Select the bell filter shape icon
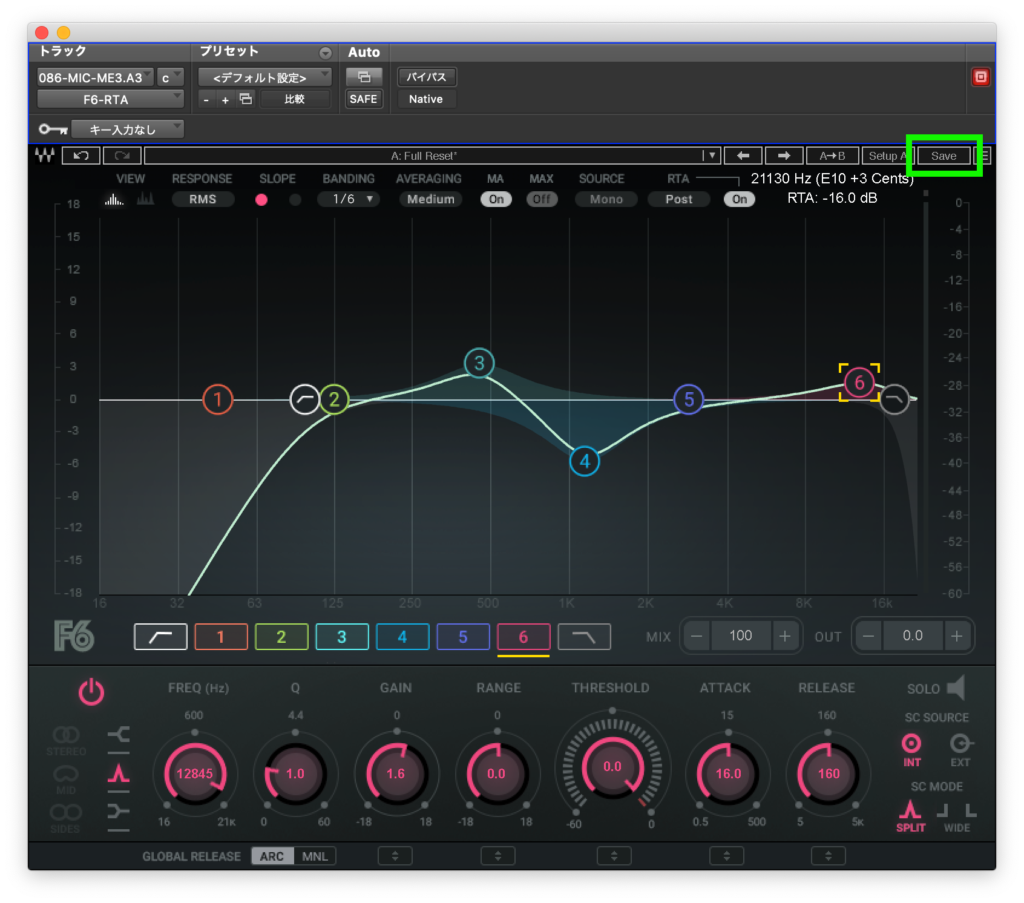This screenshot has width=1024, height=903. pos(118,773)
